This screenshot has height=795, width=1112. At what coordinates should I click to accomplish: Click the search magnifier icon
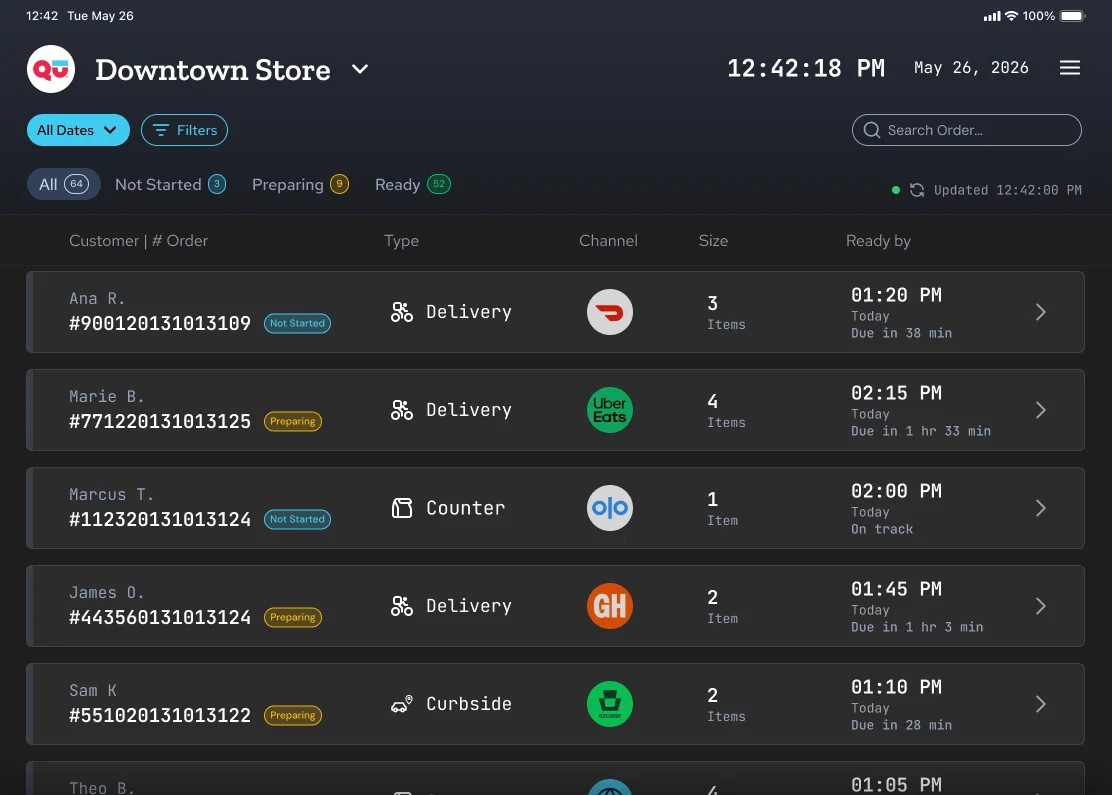[x=872, y=130]
